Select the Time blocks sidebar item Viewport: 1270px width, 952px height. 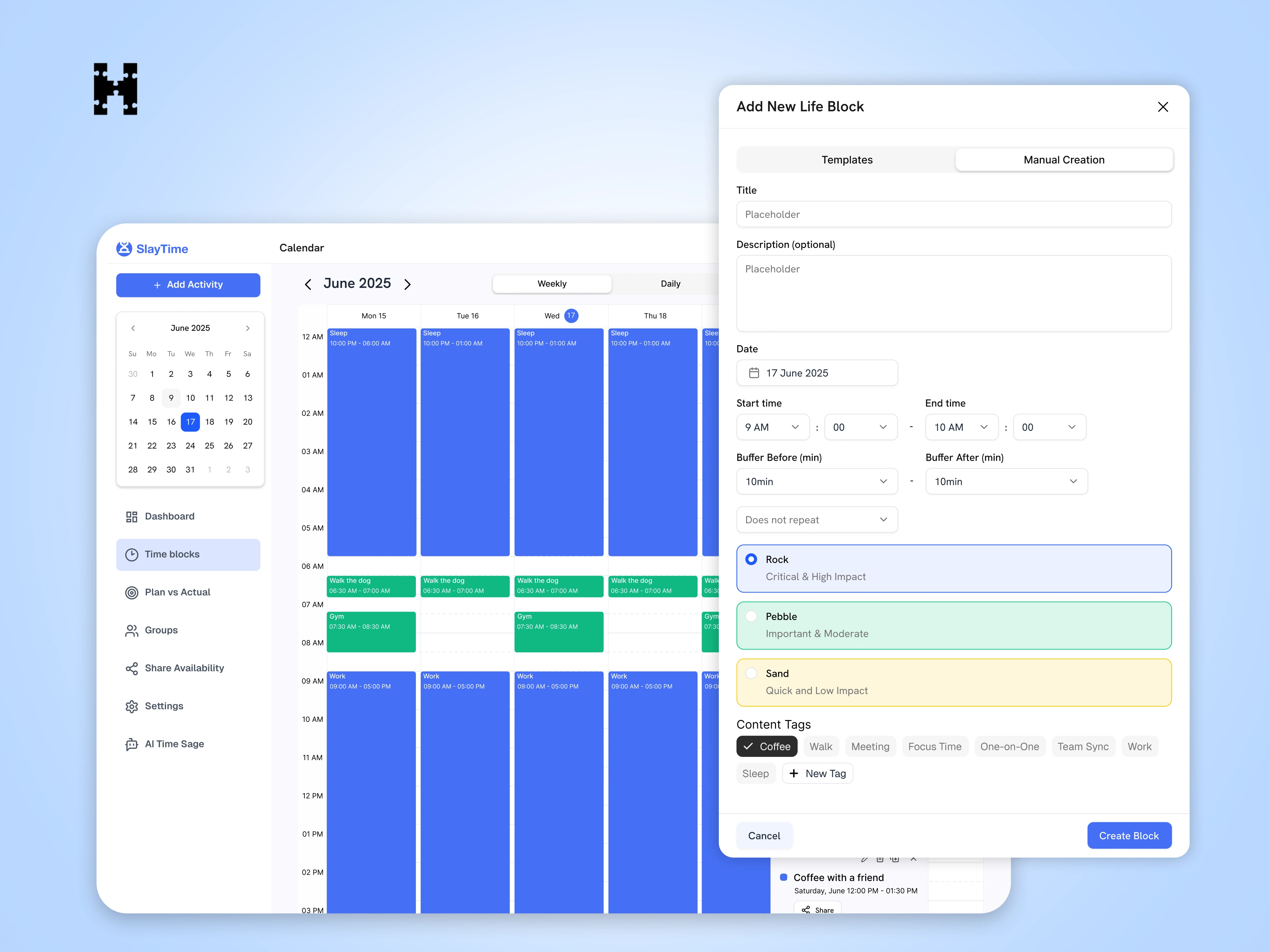tap(171, 554)
